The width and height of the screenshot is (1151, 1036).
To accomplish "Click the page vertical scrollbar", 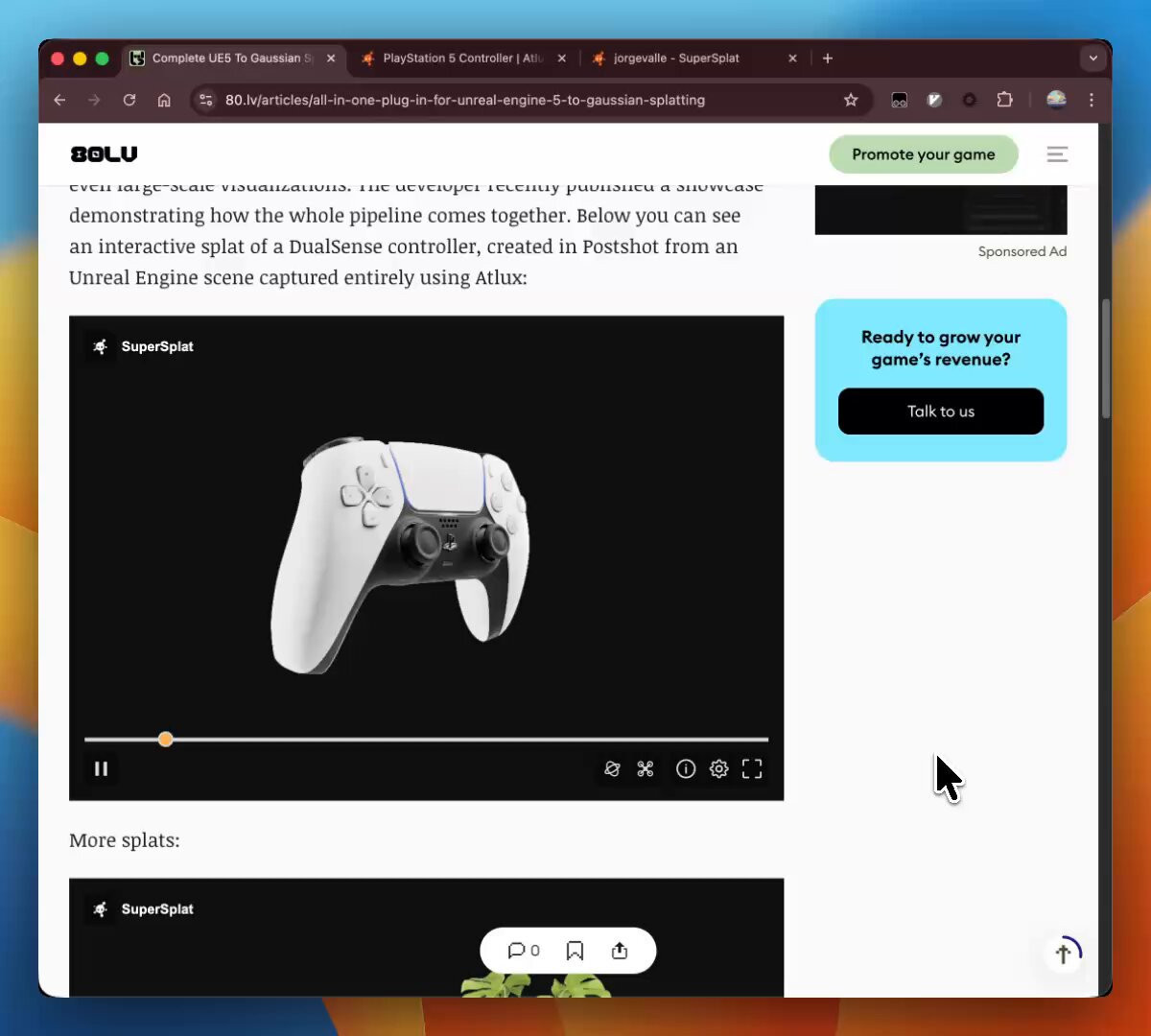I will tap(1106, 359).
